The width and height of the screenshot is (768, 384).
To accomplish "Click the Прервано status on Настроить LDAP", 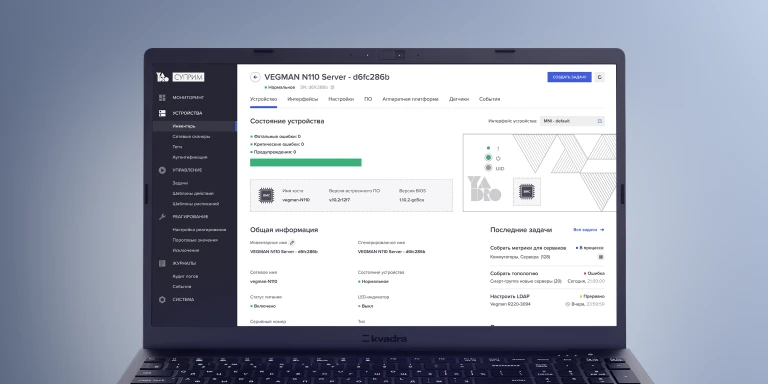I will pos(592,296).
